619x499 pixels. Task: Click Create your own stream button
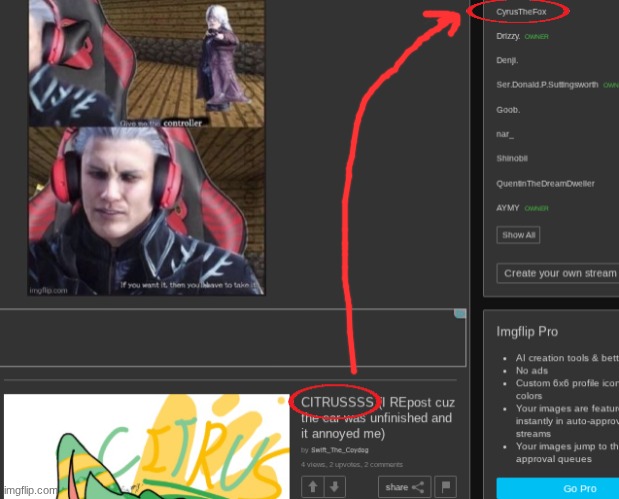coord(558,273)
